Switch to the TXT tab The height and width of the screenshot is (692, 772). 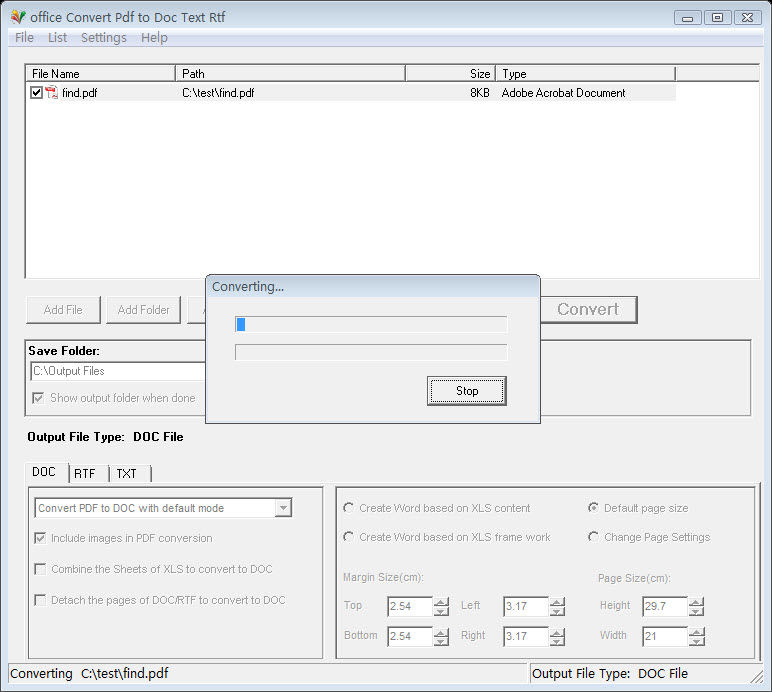(x=127, y=474)
